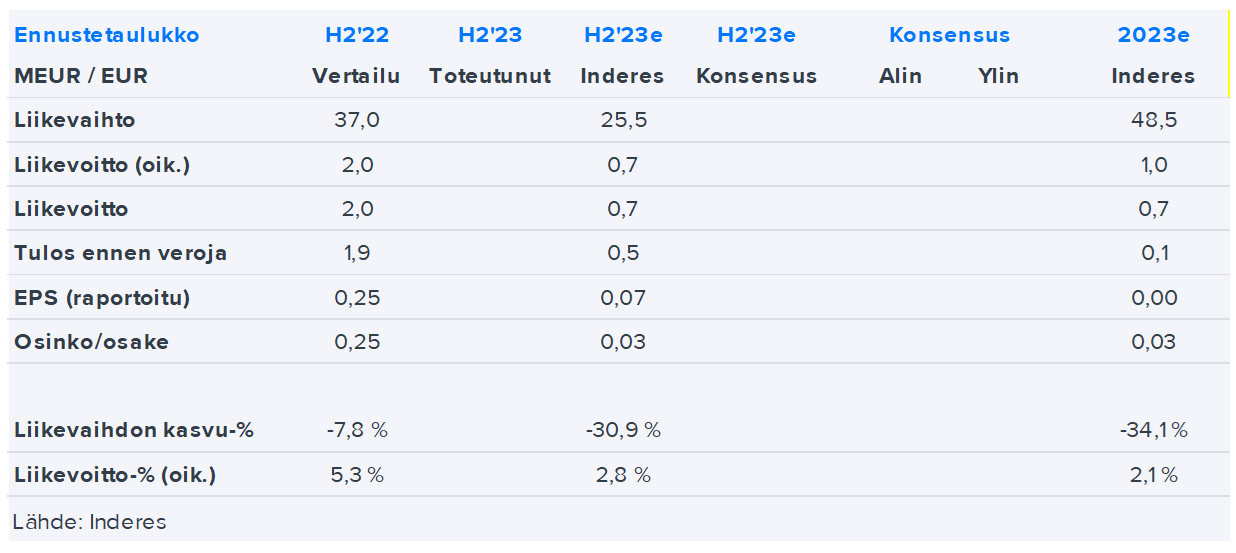Select the 37,0 Liikevaihto value
1236x553 pixels.
[357, 120]
